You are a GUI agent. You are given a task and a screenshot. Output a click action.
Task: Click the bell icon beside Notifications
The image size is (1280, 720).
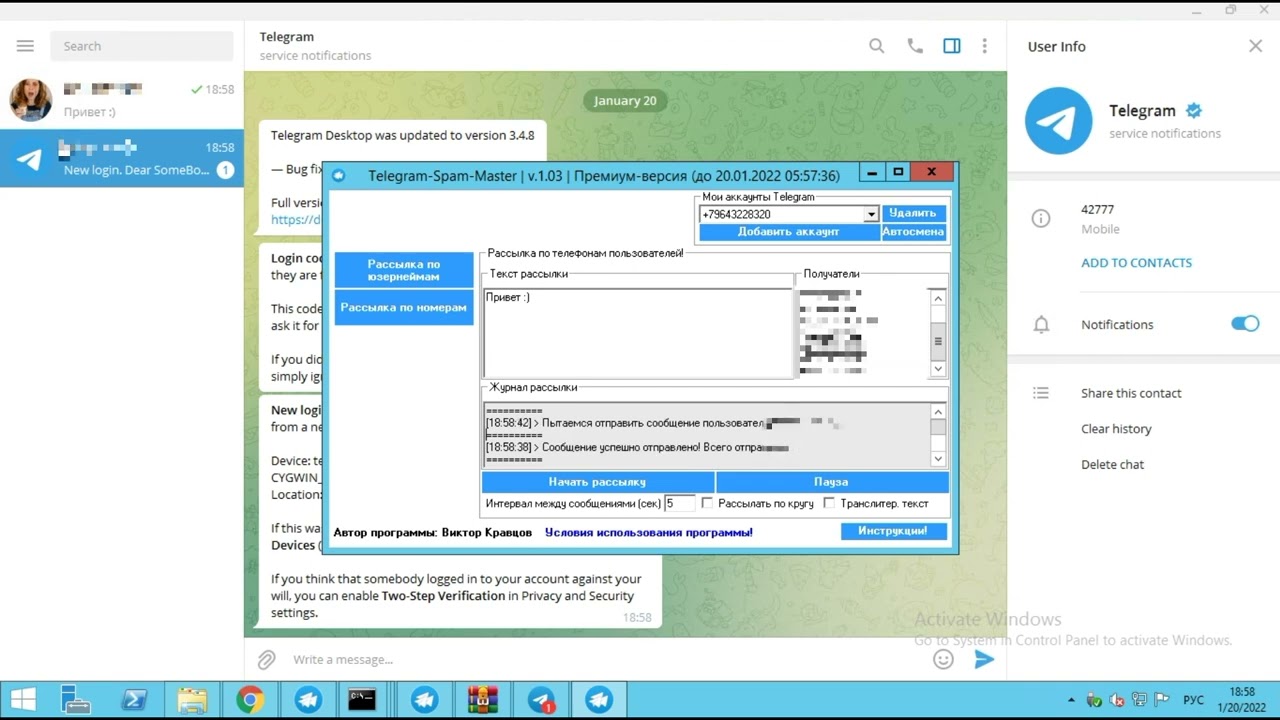click(x=1041, y=324)
